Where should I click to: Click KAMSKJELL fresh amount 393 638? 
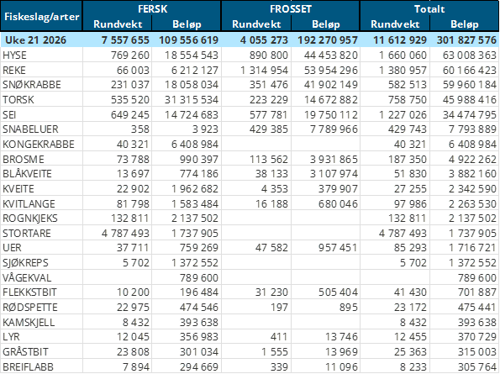199,322
